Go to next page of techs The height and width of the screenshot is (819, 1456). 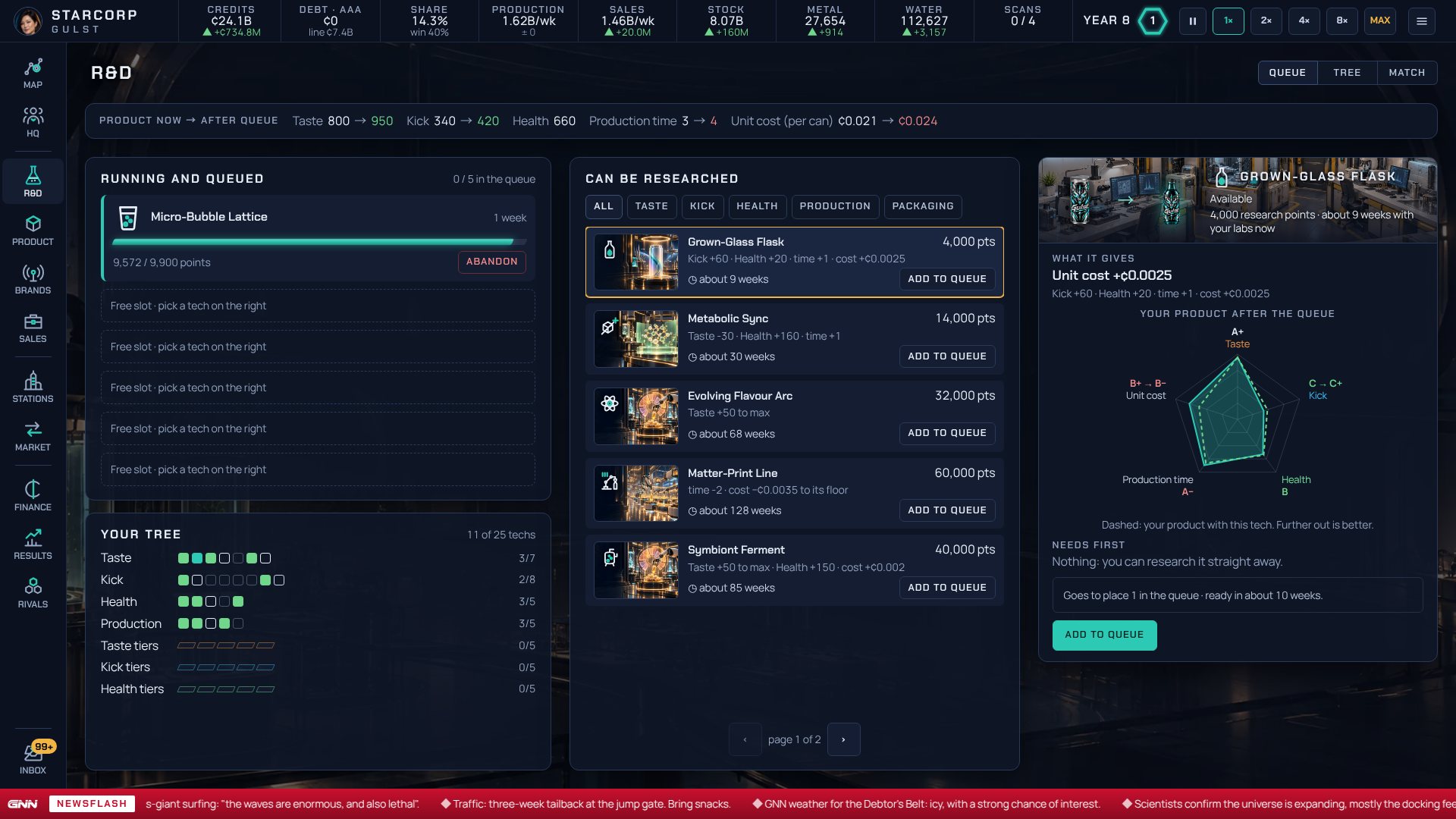tap(843, 739)
